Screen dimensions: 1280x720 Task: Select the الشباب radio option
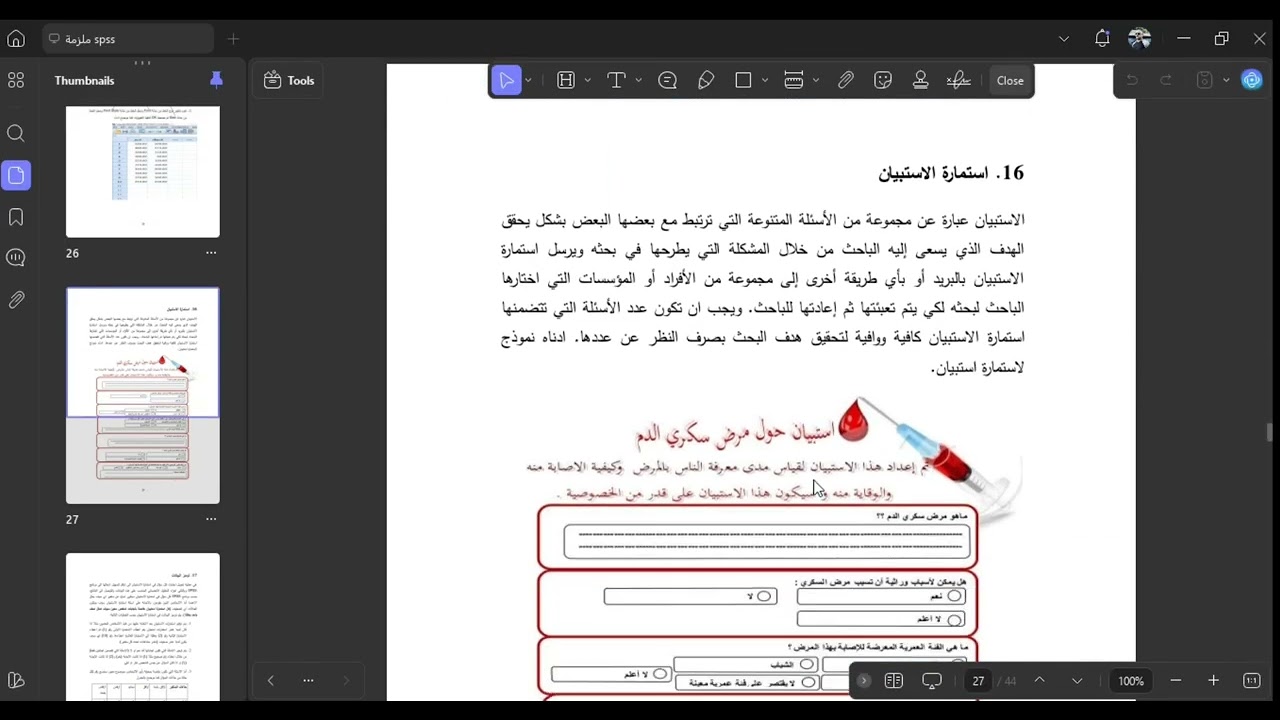click(806, 664)
